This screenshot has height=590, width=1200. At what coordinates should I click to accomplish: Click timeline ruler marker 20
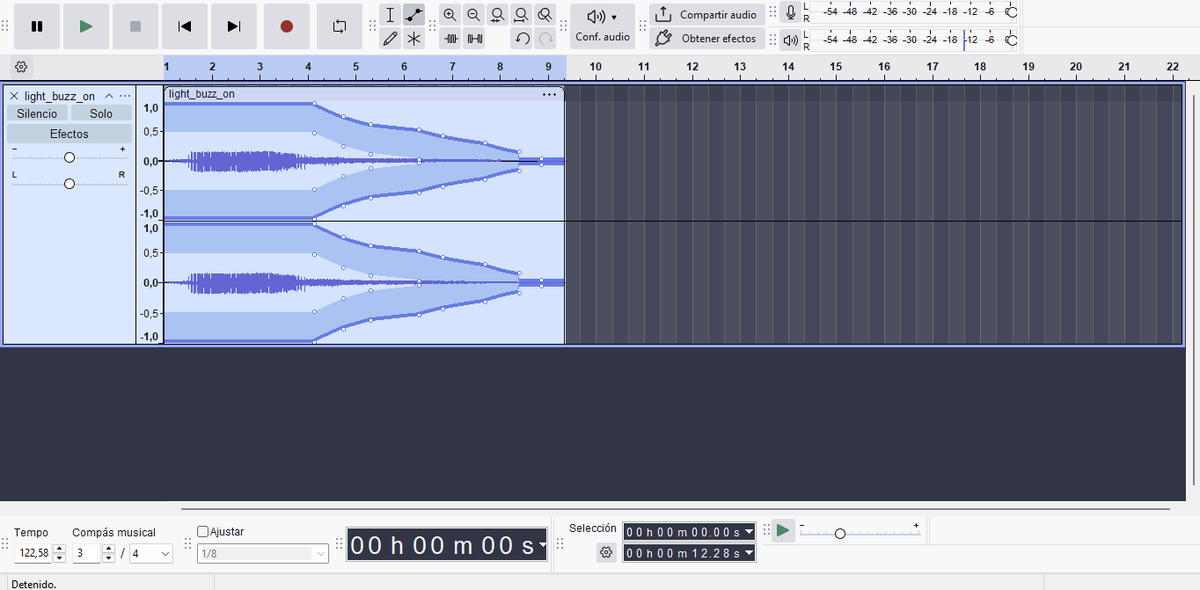[x=1076, y=67]
